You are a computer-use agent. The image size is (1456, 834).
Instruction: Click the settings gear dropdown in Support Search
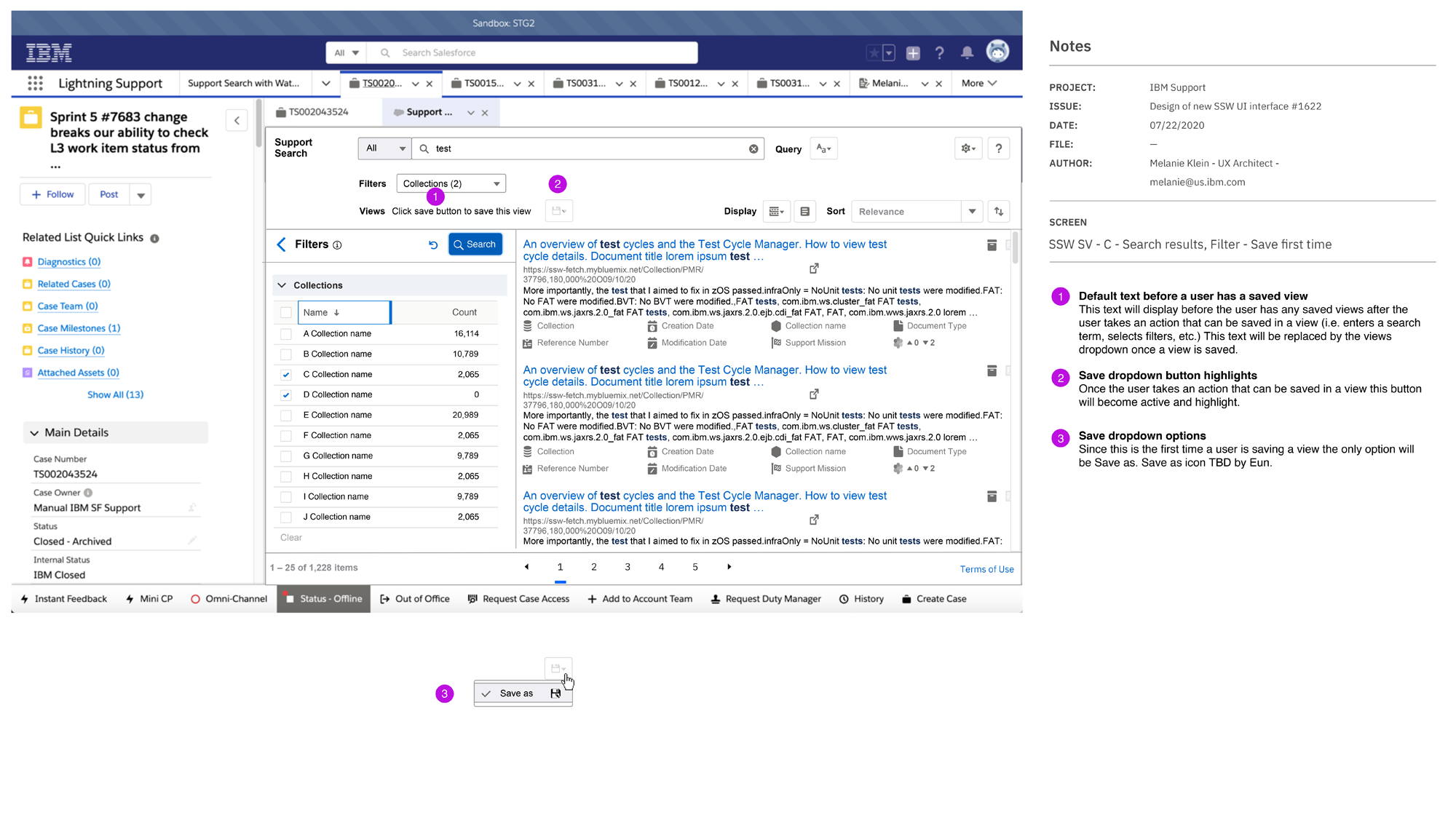point(968,148)
